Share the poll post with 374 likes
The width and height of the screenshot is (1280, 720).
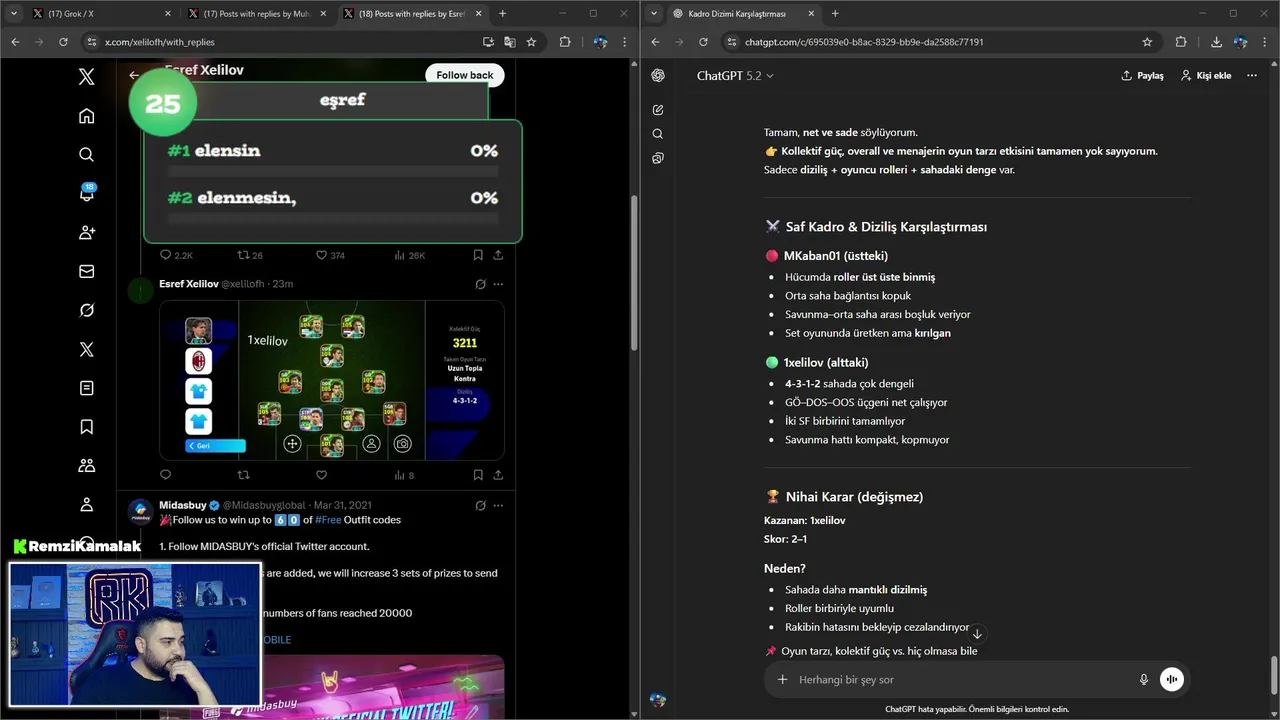click(x=498, y=255)
